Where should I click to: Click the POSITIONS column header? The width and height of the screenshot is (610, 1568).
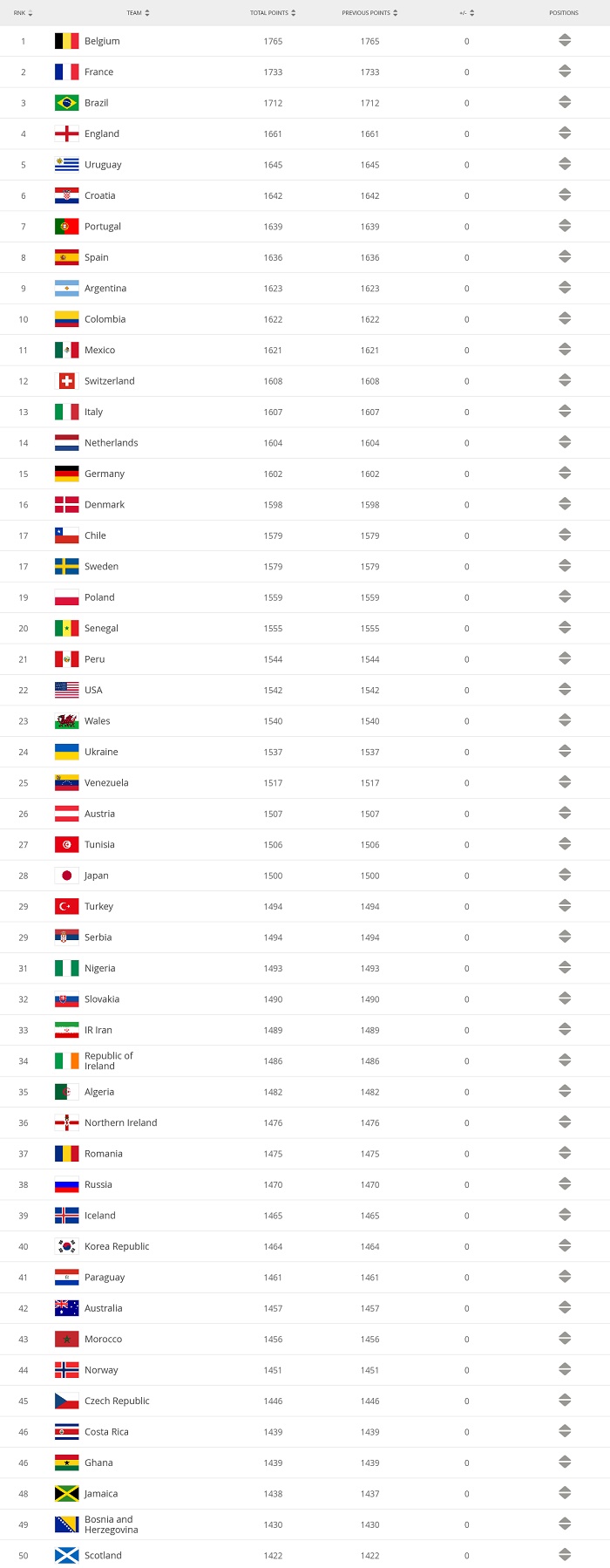[564, 13]
